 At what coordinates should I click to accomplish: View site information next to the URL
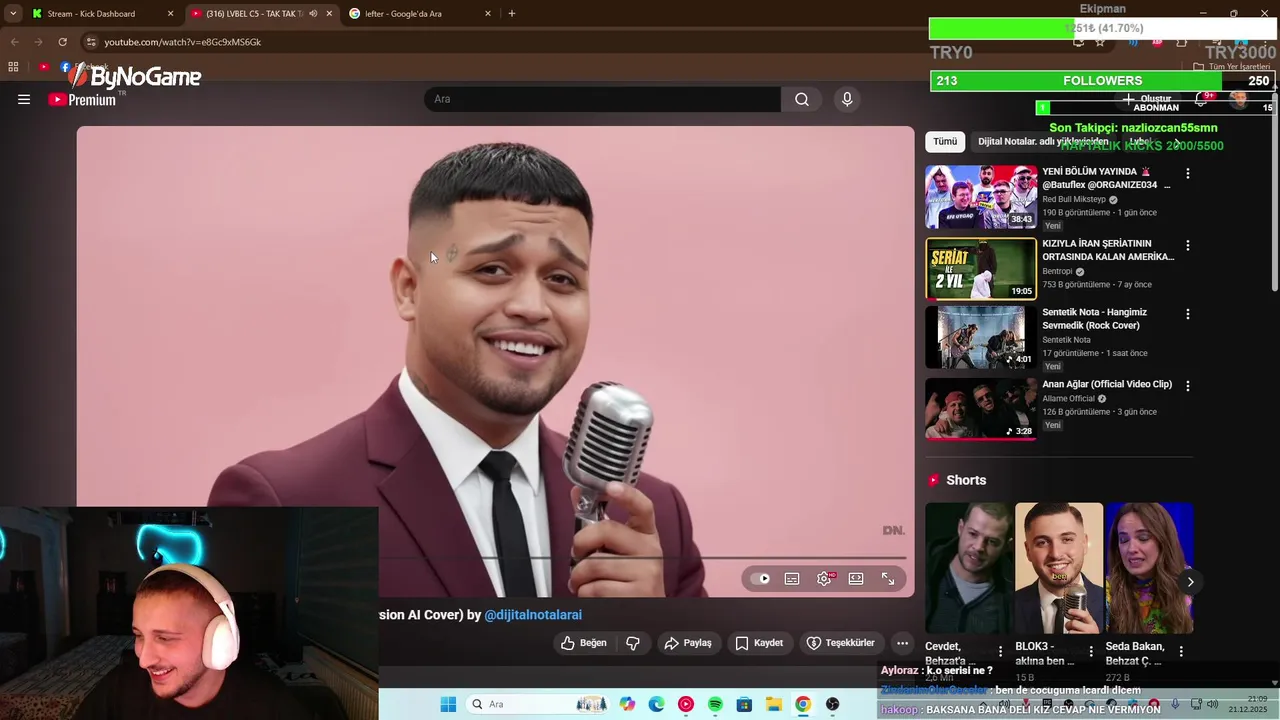pos(91,42)
